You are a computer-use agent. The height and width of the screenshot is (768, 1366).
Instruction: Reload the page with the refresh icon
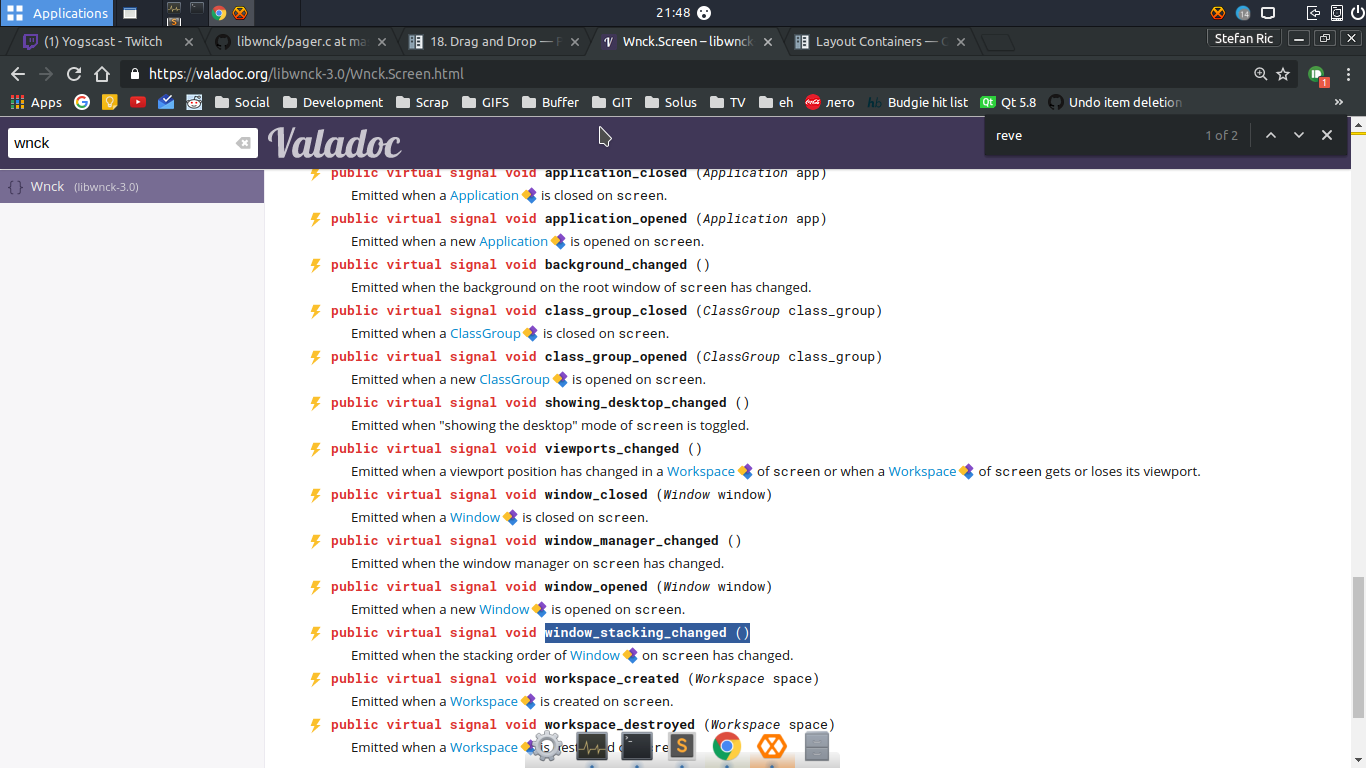click(74, 74)
